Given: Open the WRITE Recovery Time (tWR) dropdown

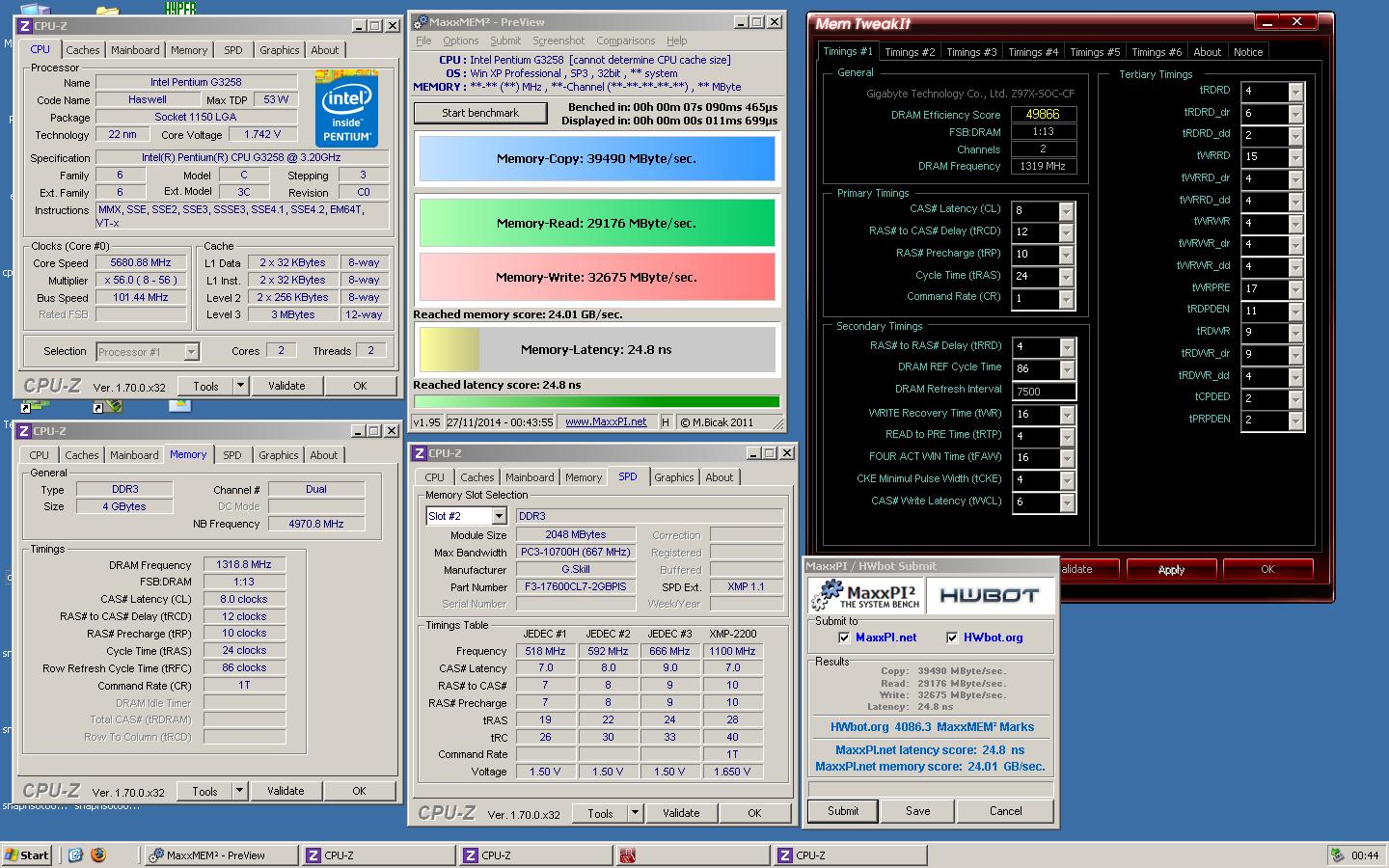Looking at the screenshot, I should coord(1066,415).
